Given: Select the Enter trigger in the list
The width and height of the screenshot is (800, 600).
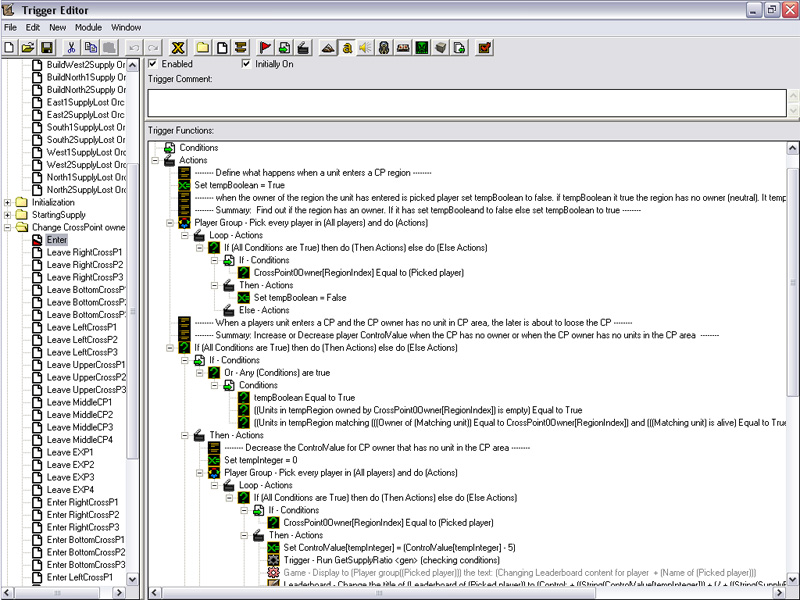Looking at the screenshot, I should tap(57, 240).
